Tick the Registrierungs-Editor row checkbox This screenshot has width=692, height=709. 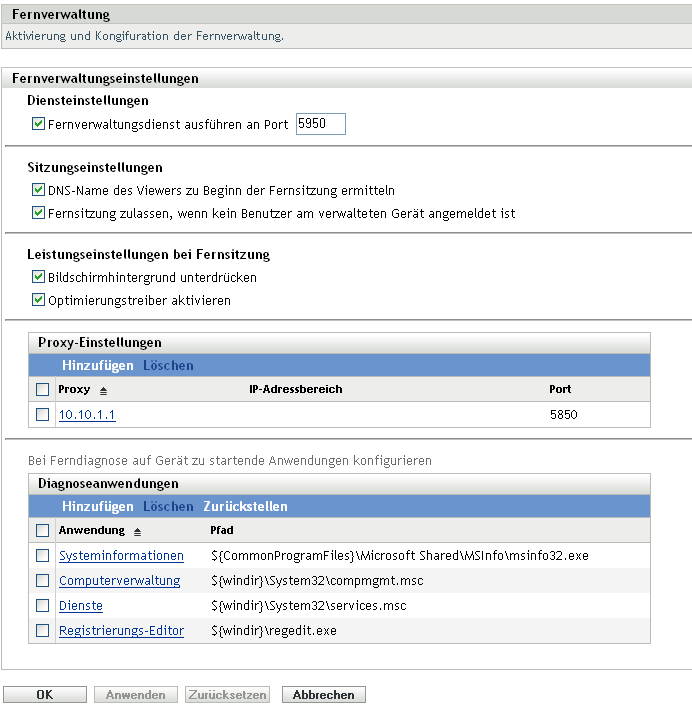(x=42, y=631)
